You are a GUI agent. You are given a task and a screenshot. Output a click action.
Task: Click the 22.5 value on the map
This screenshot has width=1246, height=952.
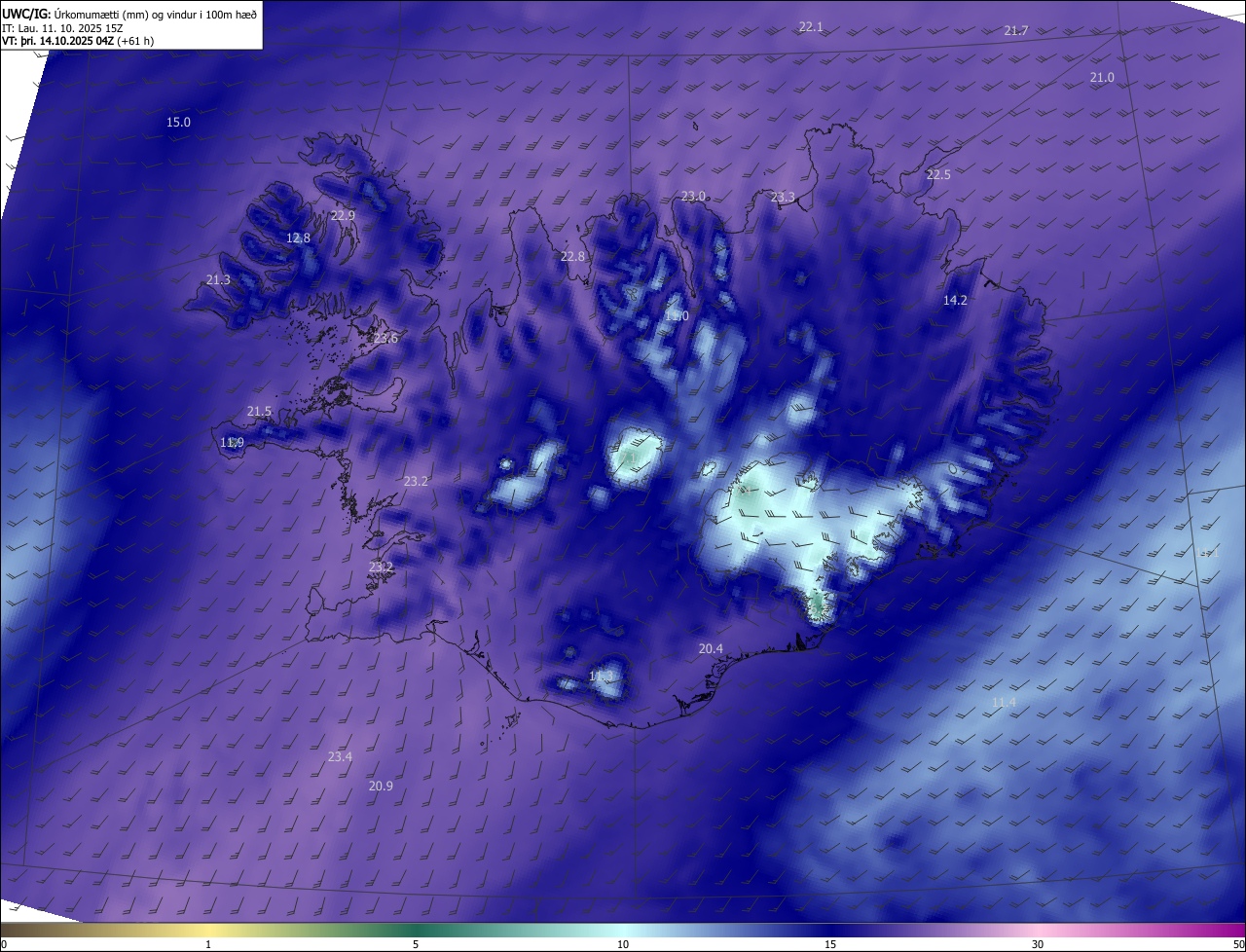[x=938, y=175]
